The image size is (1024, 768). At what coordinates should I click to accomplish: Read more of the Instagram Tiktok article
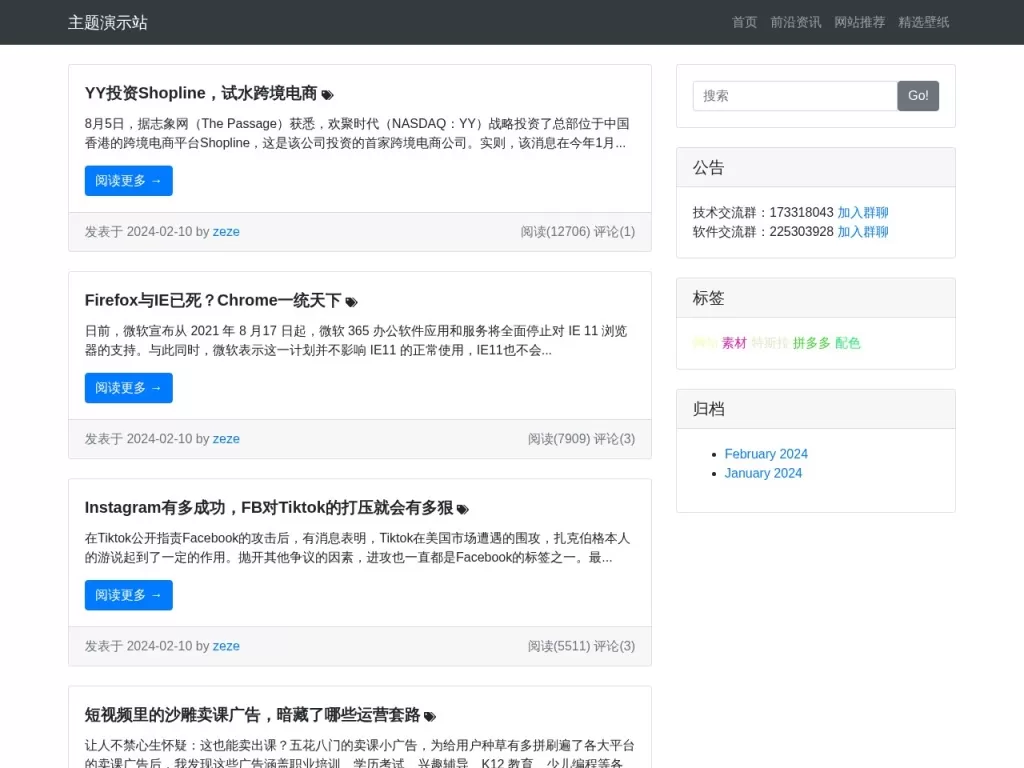point(128,595)
